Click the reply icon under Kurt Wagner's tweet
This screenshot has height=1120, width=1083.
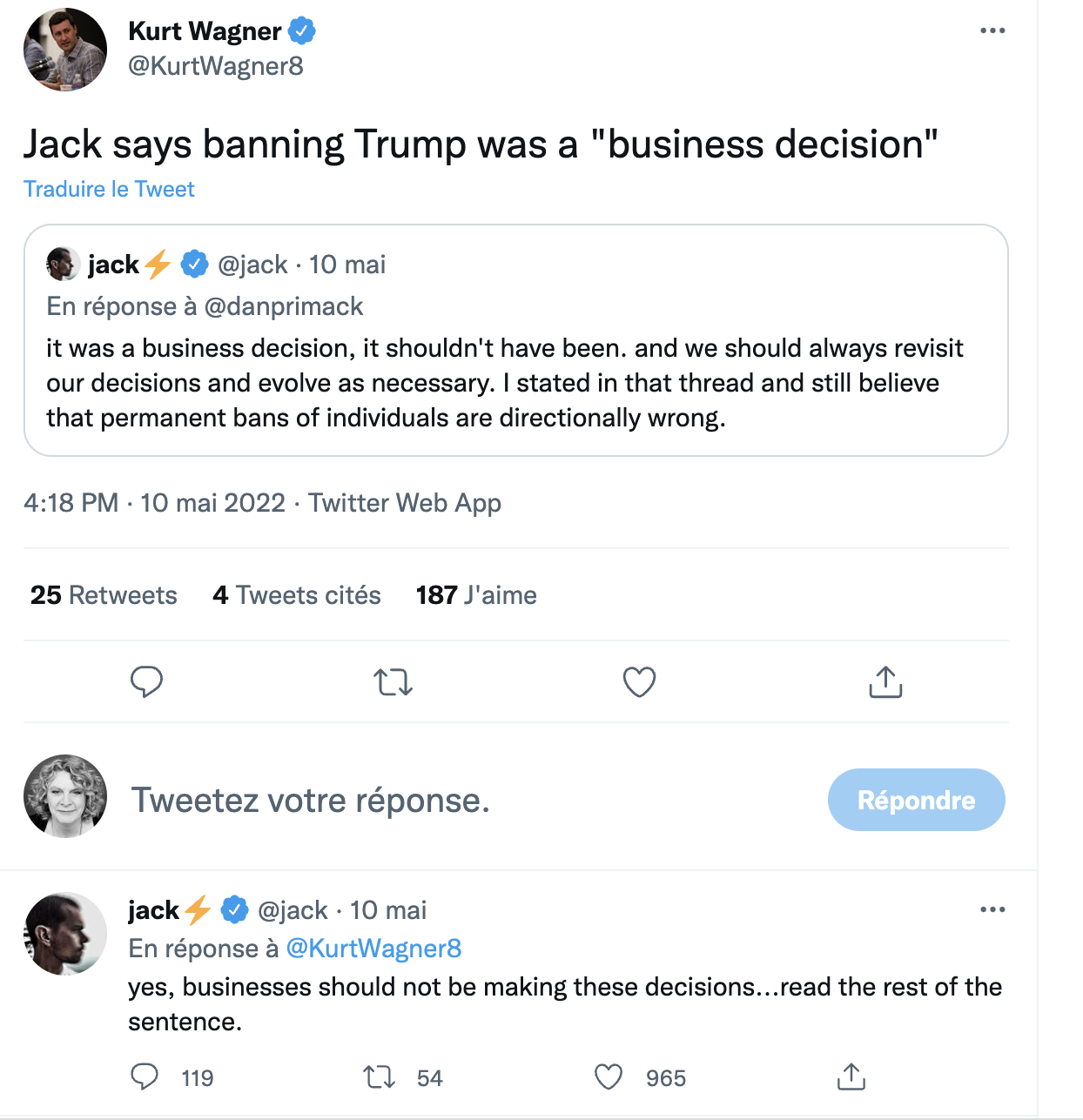[146, 682]
